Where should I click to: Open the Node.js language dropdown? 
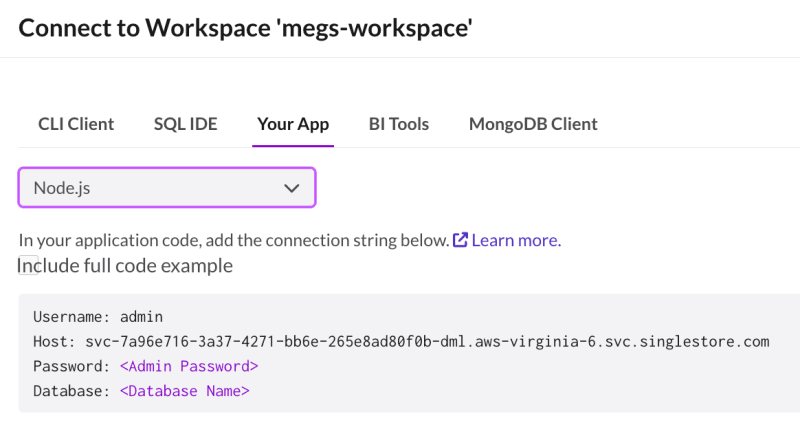pyautogui.click(x=167, y=188)
